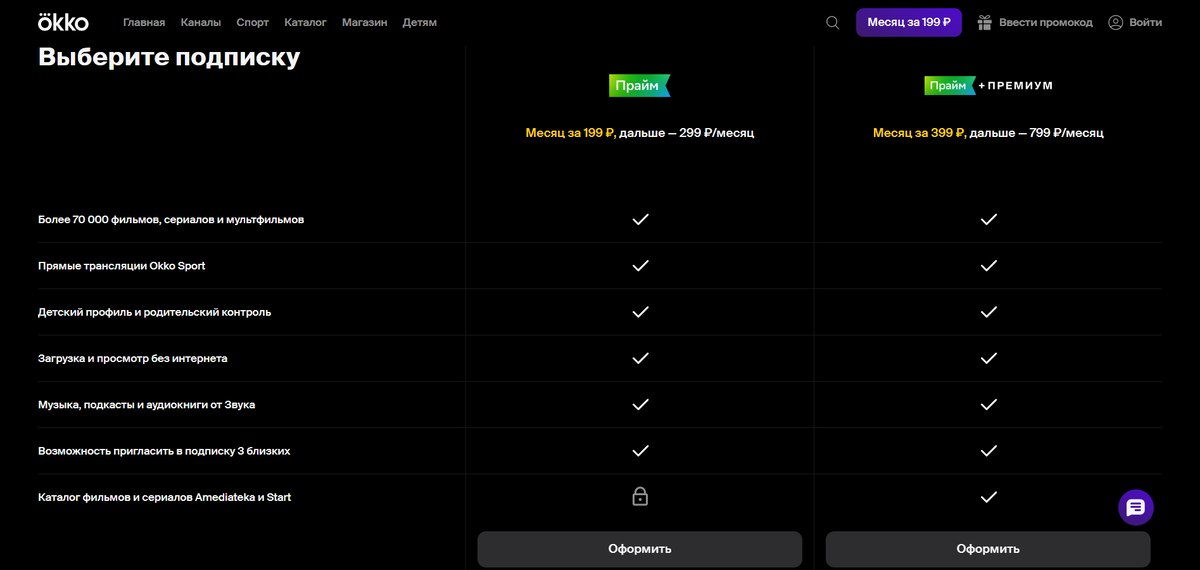Click Премиум checkmark for Amediateka и Start row
The width and height of the screenshot is (1200, 570).
click(988, 497)
